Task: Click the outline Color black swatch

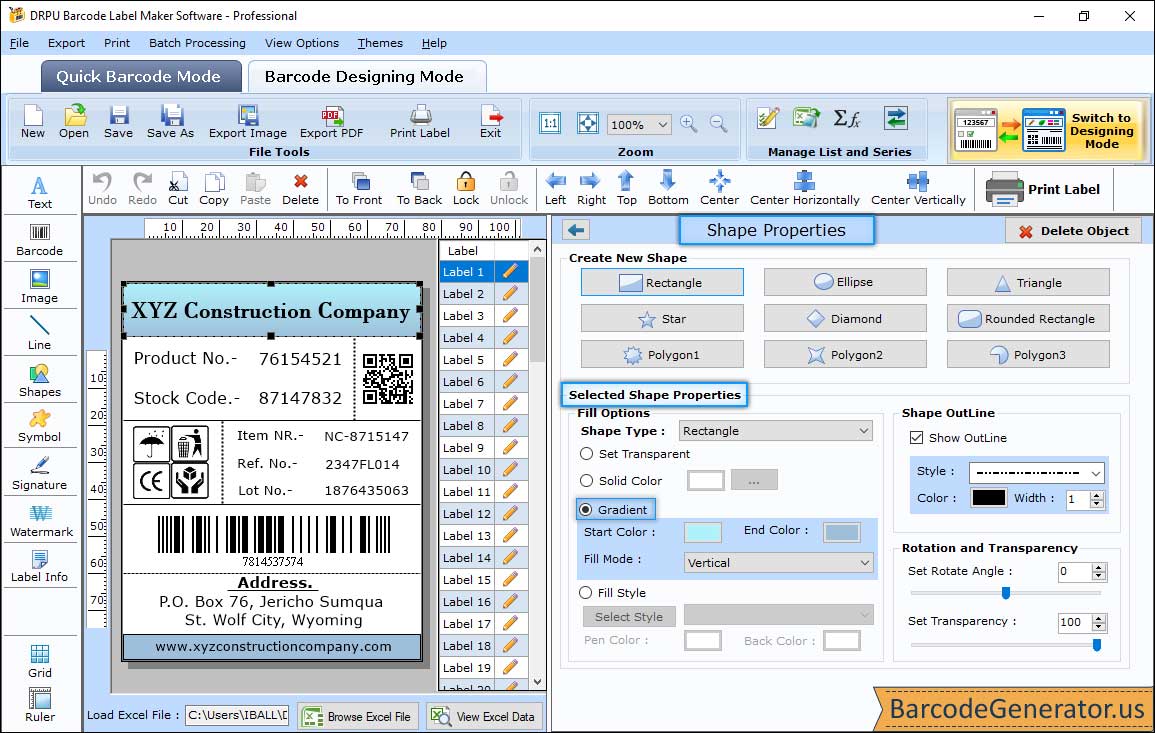Action: (989, 498)
